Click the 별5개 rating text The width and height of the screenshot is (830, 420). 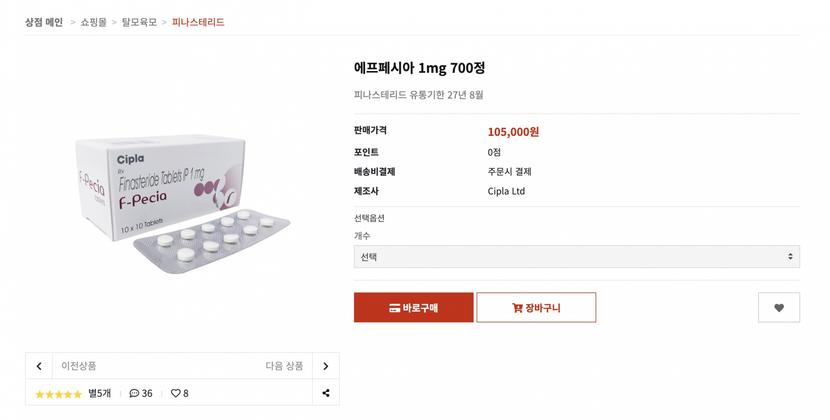(100, 393)
